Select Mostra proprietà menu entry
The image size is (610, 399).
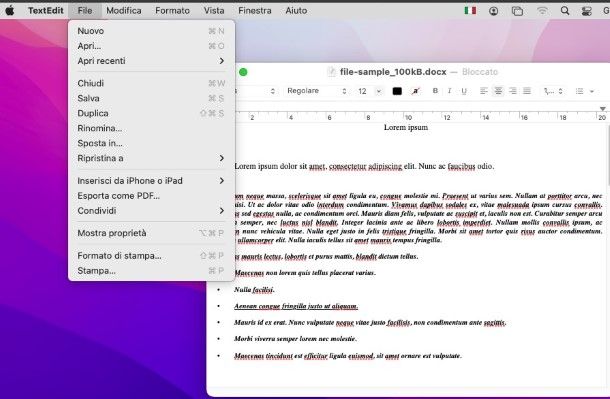point(151,233)
